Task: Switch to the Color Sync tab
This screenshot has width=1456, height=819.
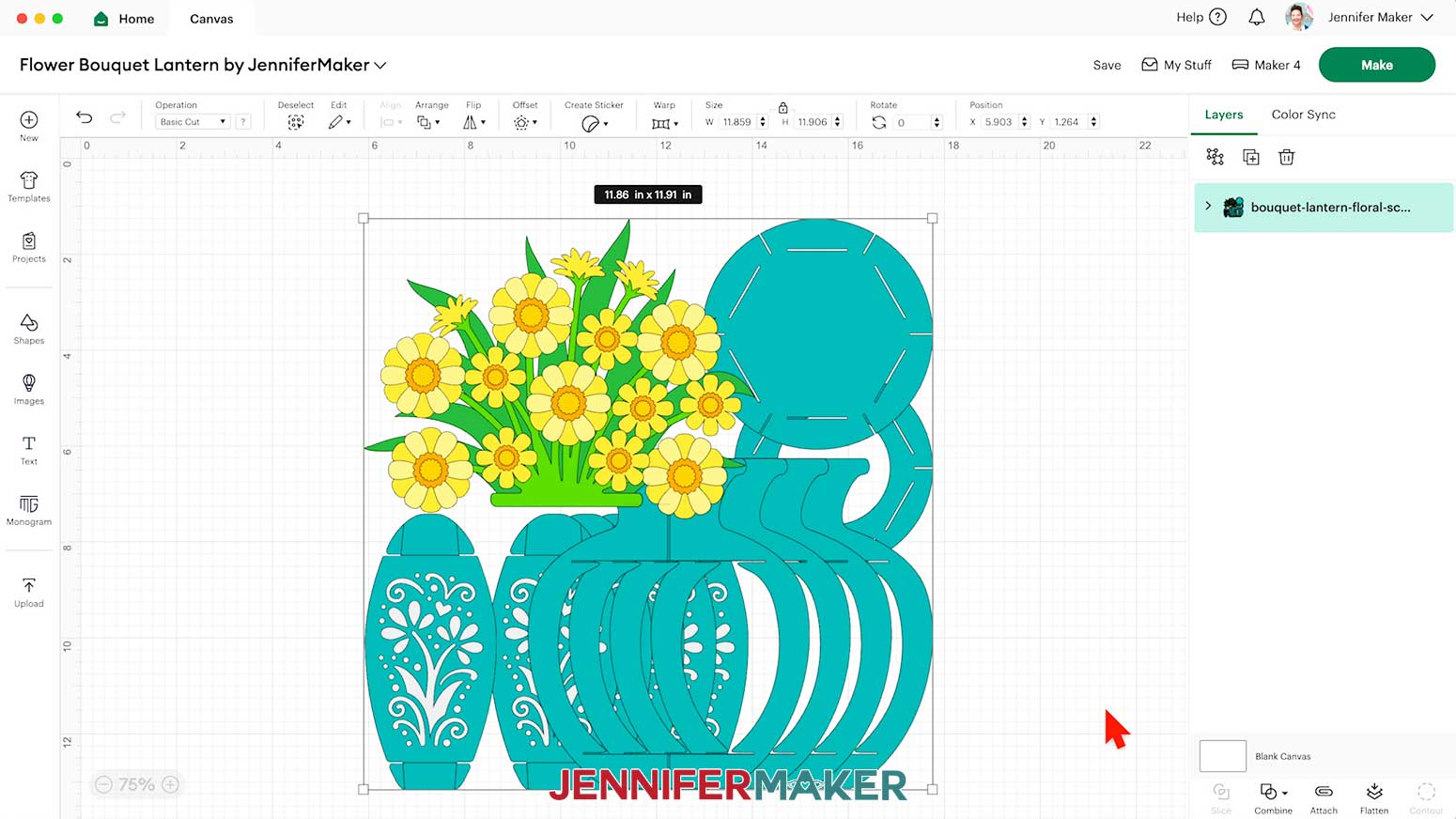Action: click(x=1303, y=115)
